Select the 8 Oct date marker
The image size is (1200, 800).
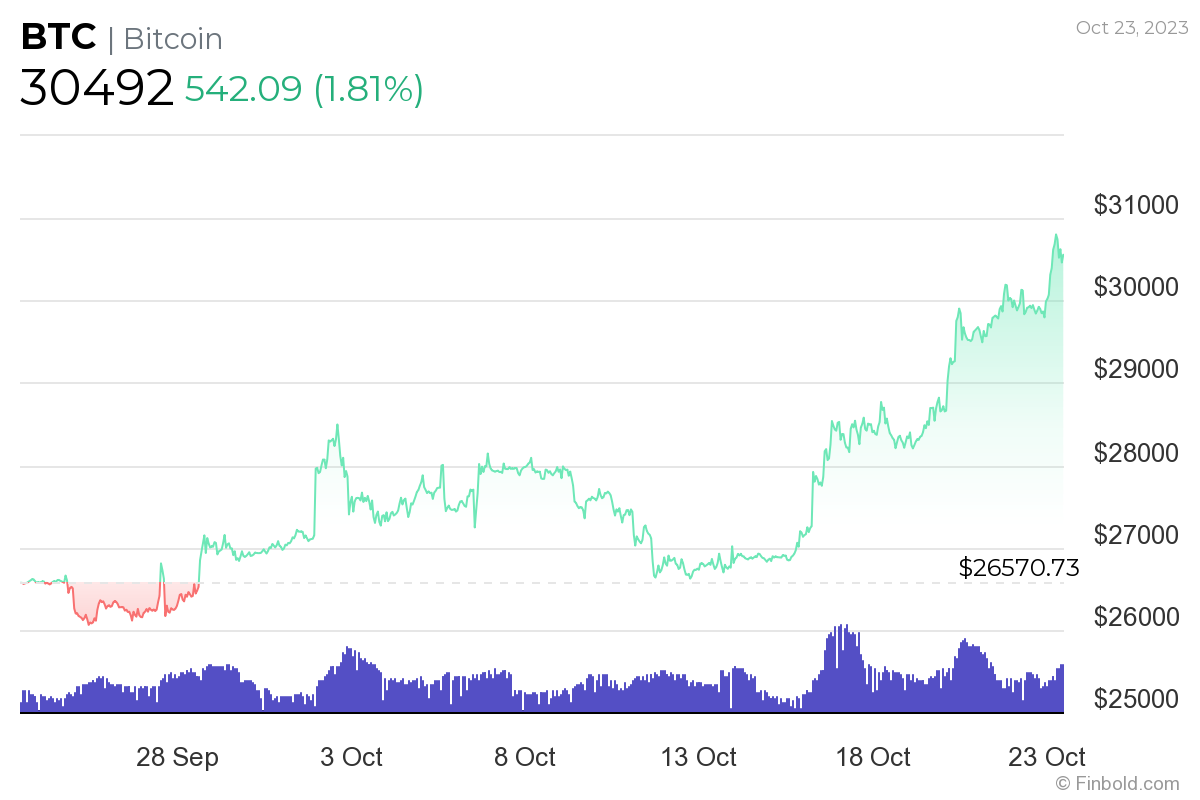tap(525, 757)
